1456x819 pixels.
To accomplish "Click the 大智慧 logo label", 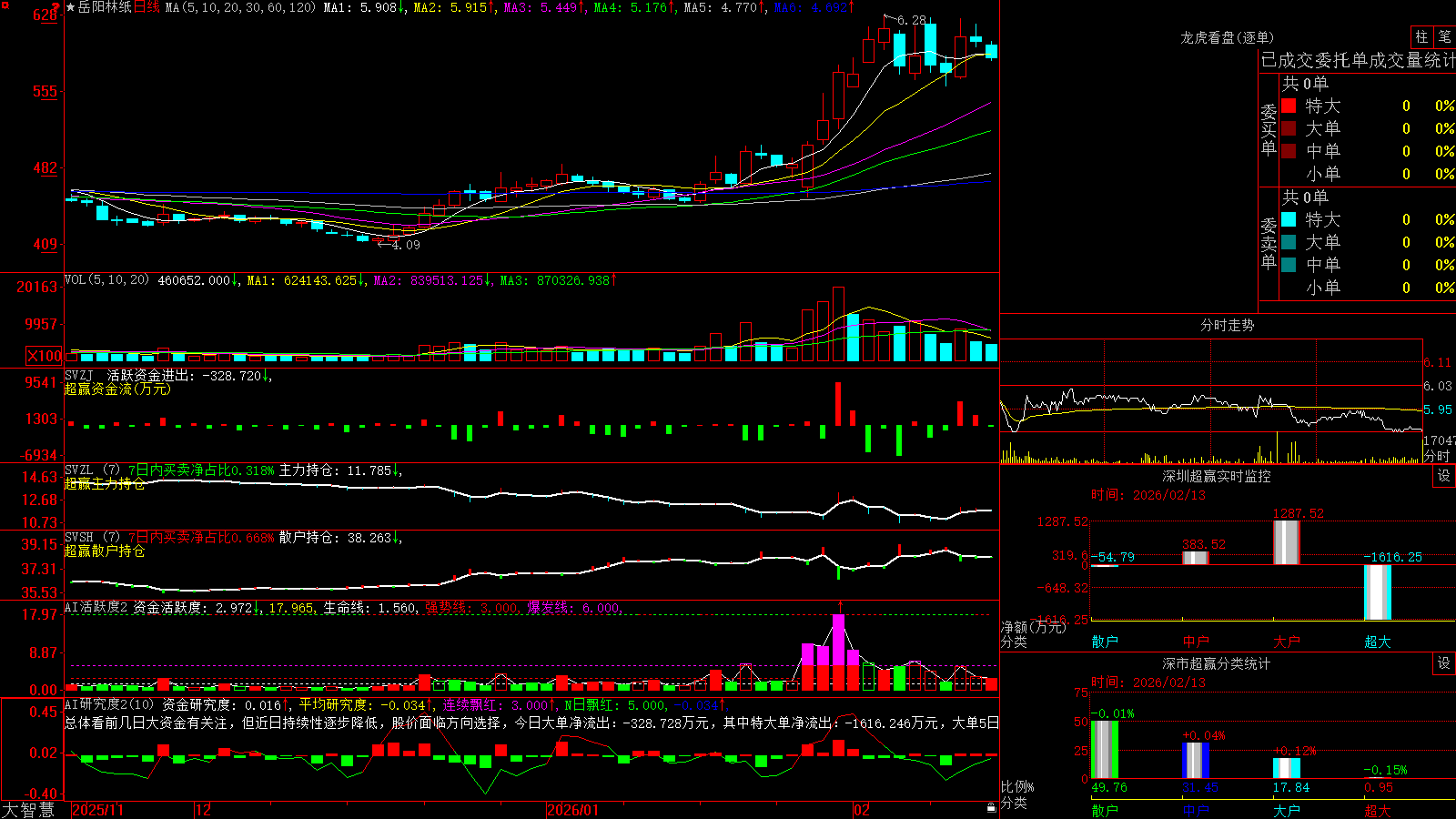I will tap(28, 810).
